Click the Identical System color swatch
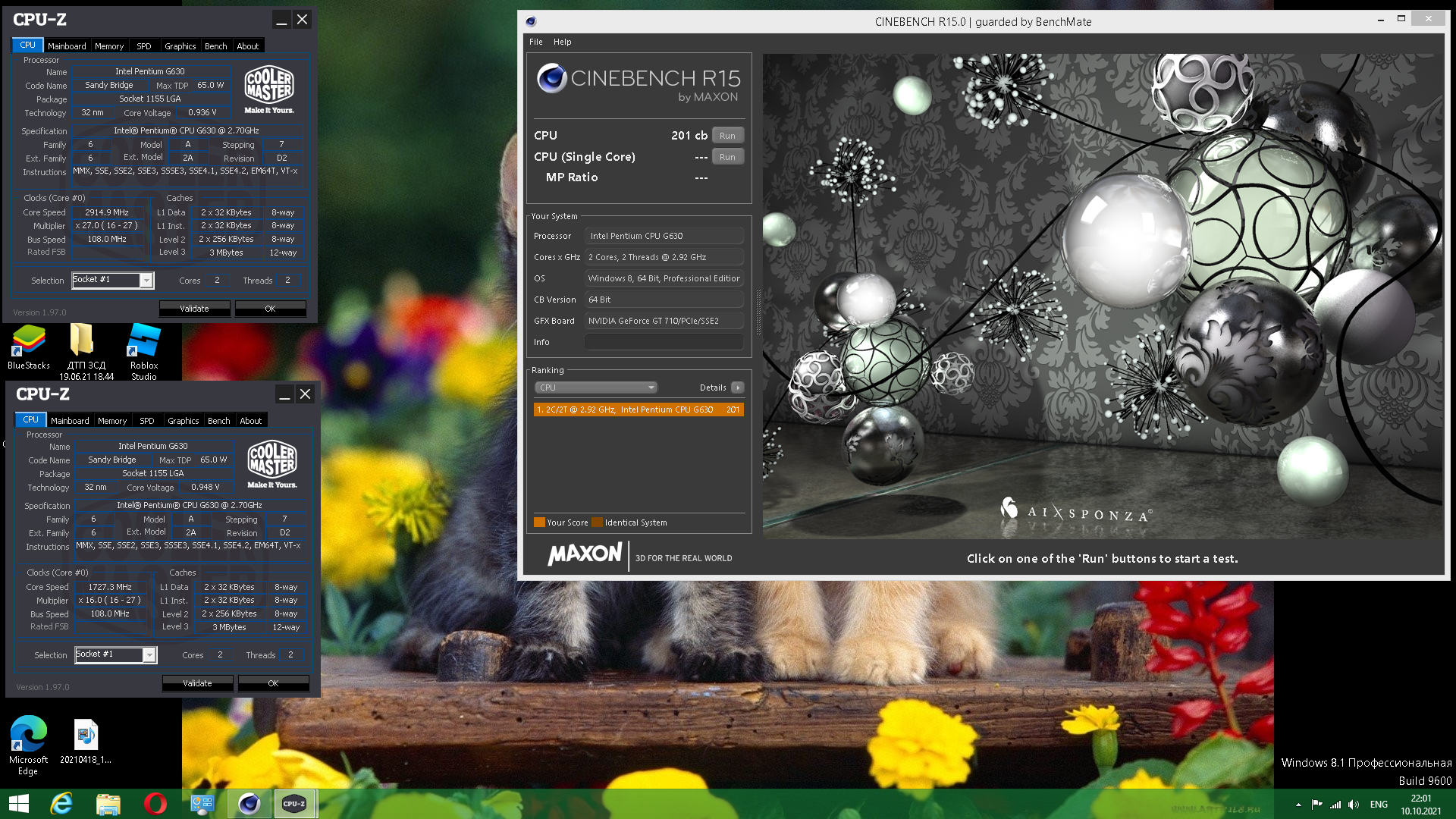The image size is (1456, 819). [x=598, y=522]
